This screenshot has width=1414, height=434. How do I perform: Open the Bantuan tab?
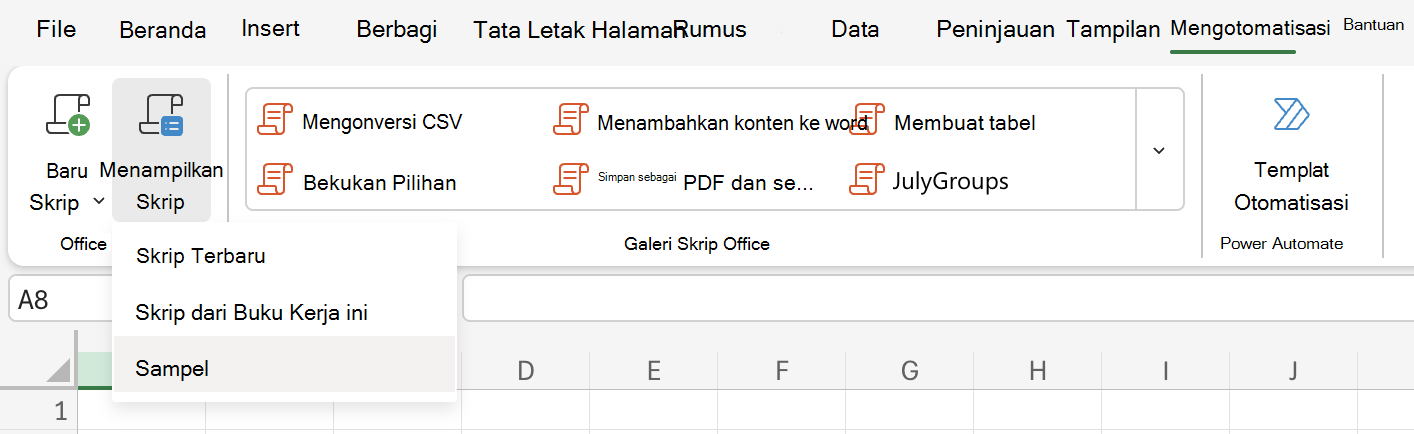click(1373, 25)
